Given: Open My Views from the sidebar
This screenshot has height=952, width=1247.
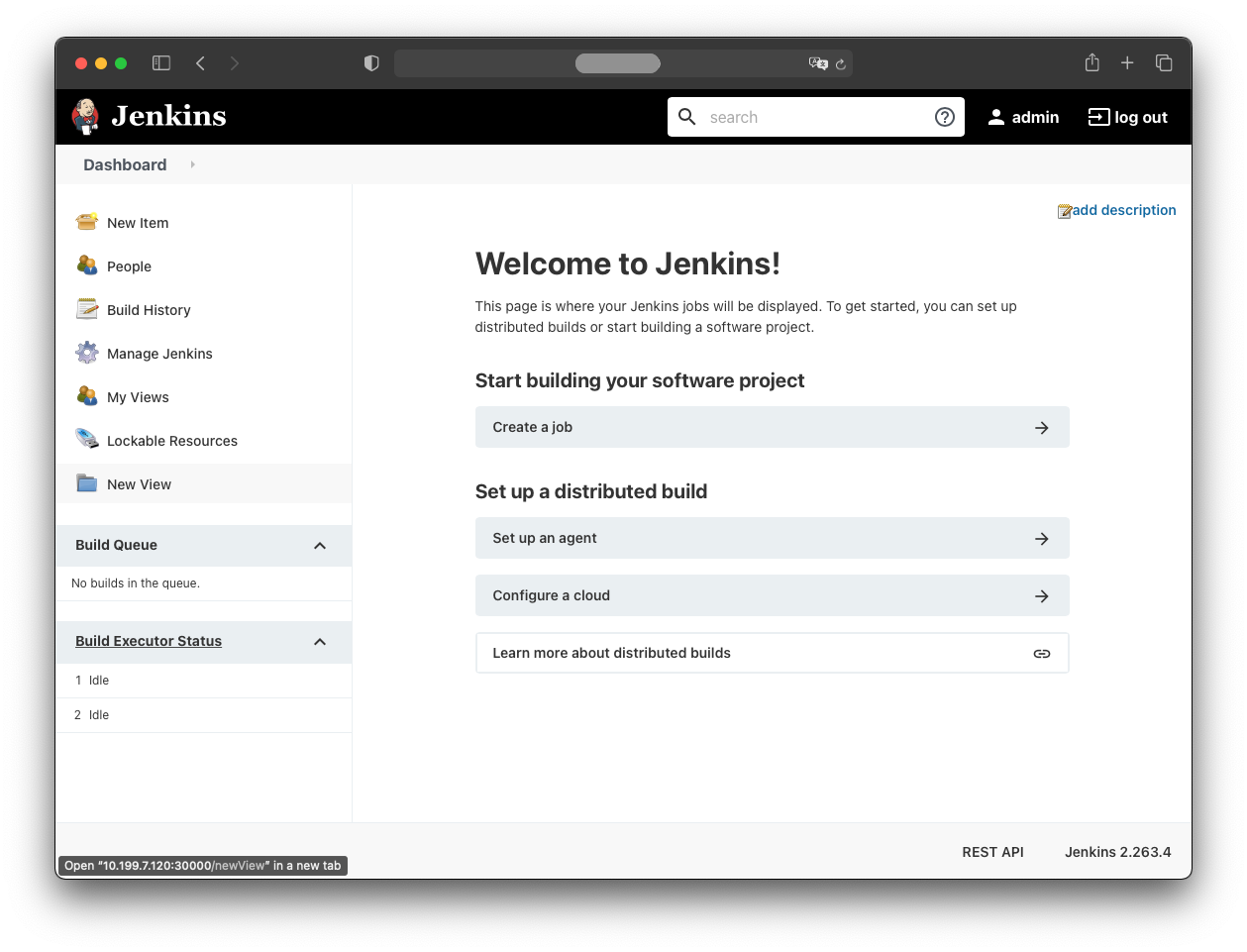Looking at the screenshot, I should (138, 396).
